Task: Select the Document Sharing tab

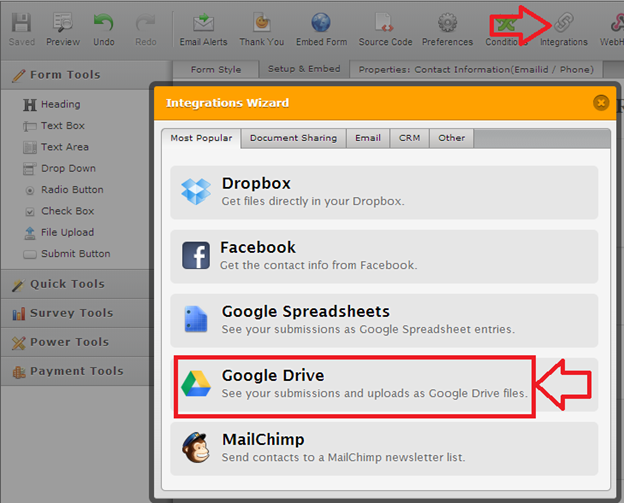Action: pyautogui.click(x=293, y=138)
